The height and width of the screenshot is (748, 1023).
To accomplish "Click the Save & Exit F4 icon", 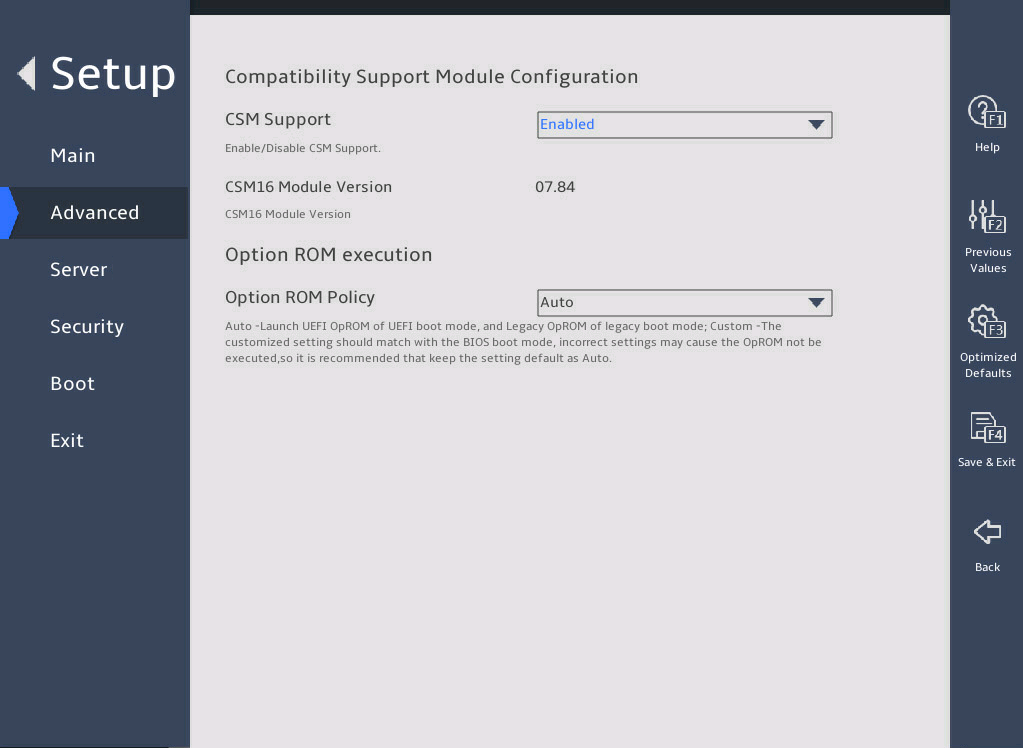I will click(987, 428).
